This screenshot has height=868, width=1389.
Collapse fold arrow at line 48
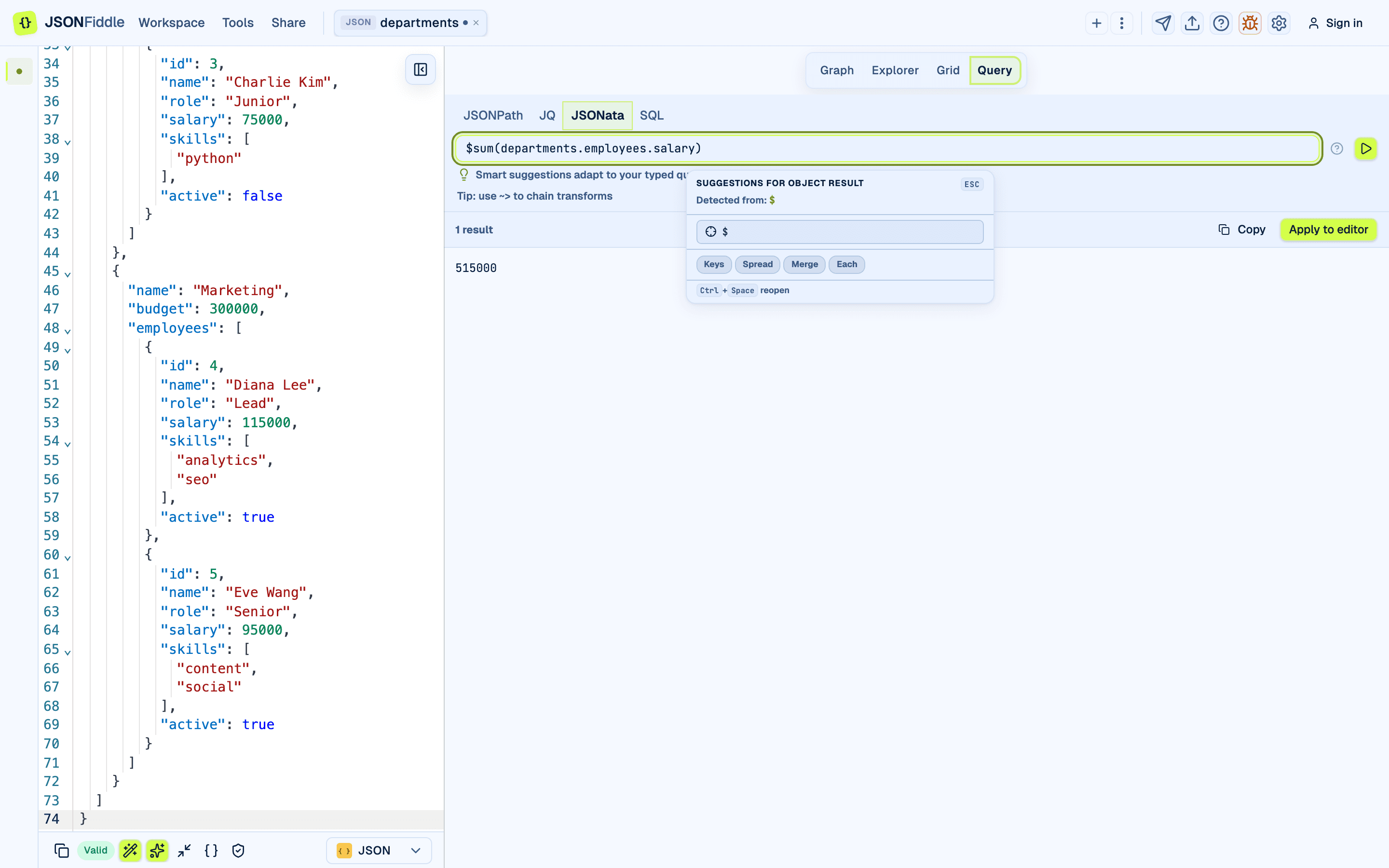point(68,330)
